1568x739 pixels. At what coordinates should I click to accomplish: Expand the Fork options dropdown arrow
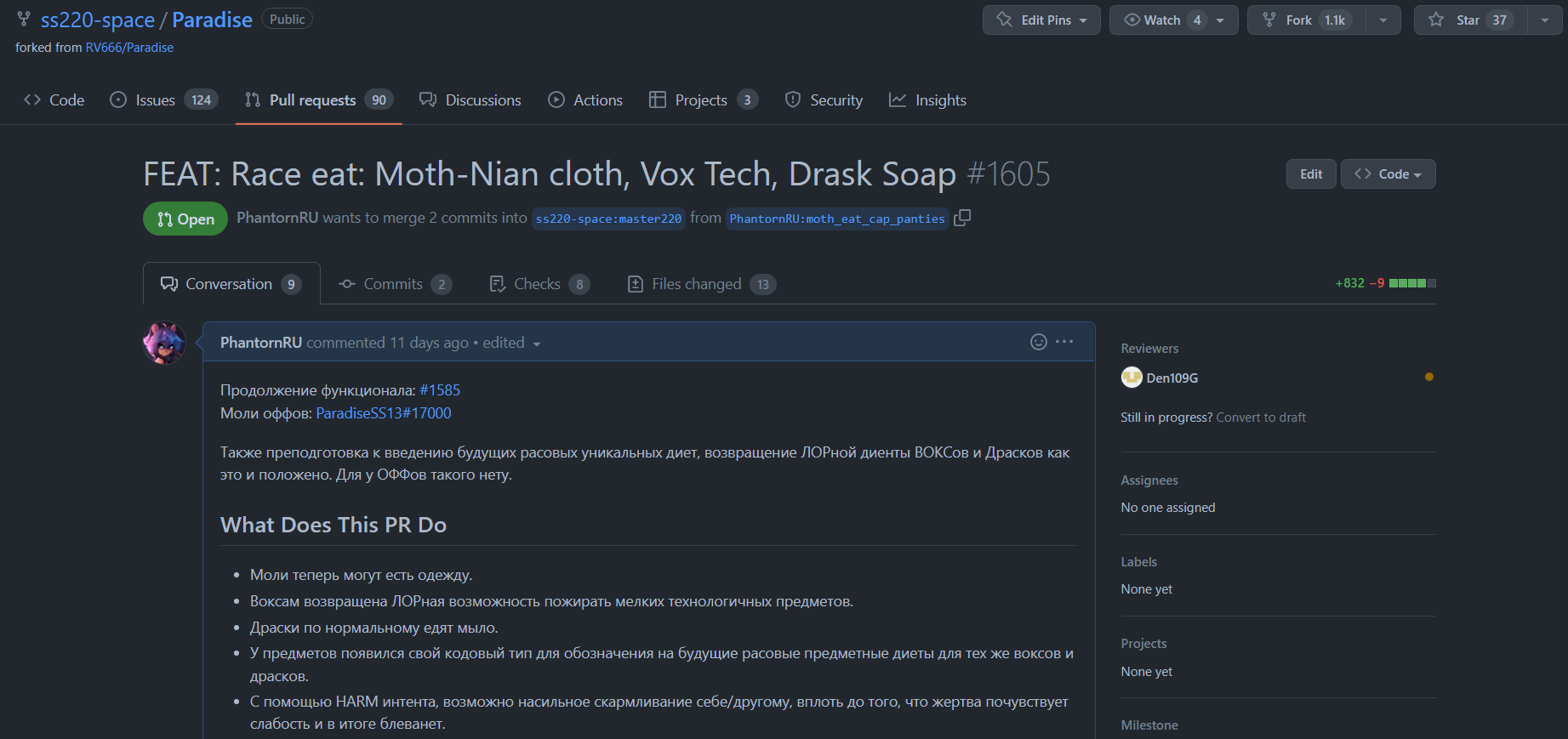(x=1383, y=20)
